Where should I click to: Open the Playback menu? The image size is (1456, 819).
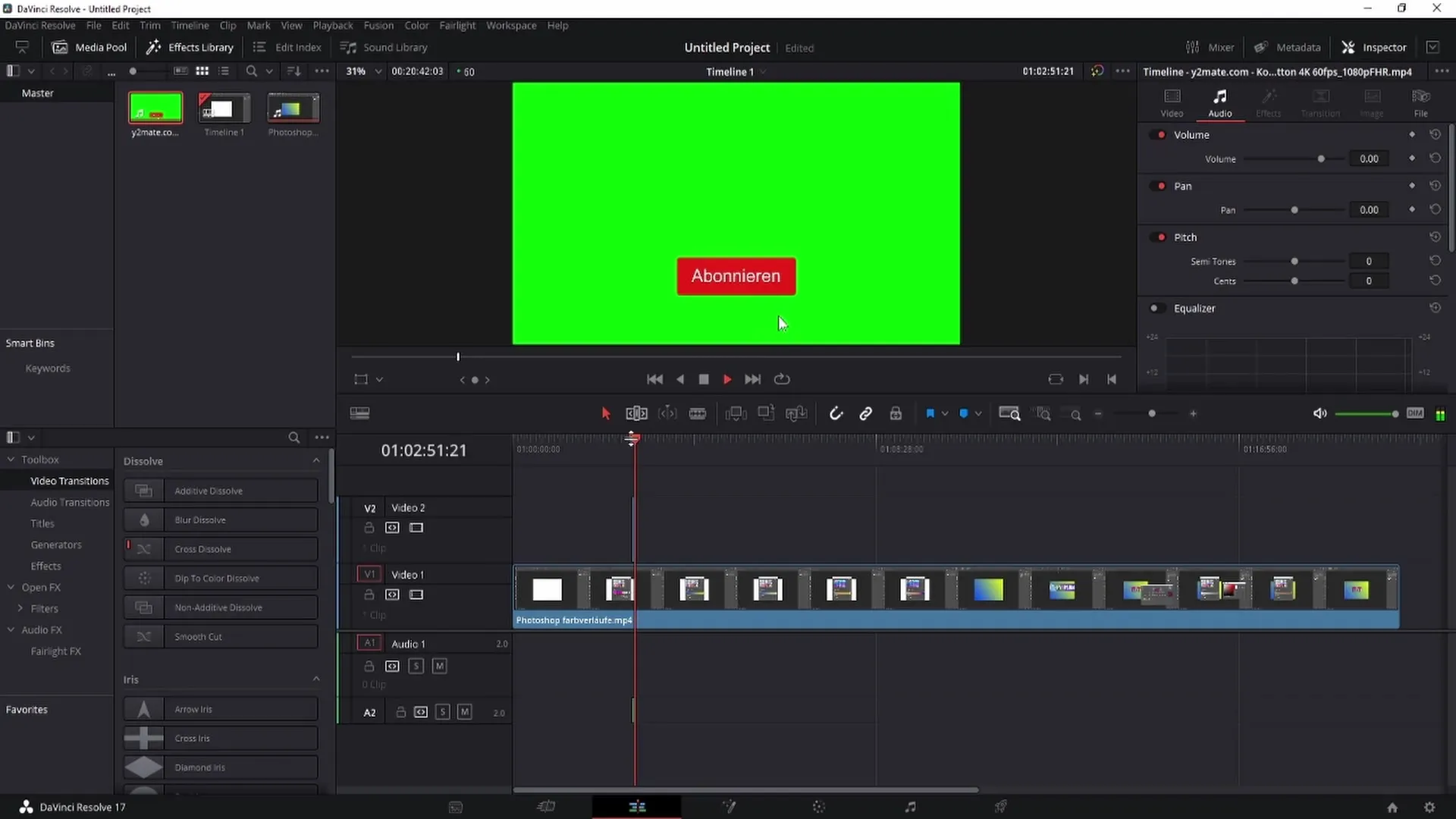333,25
